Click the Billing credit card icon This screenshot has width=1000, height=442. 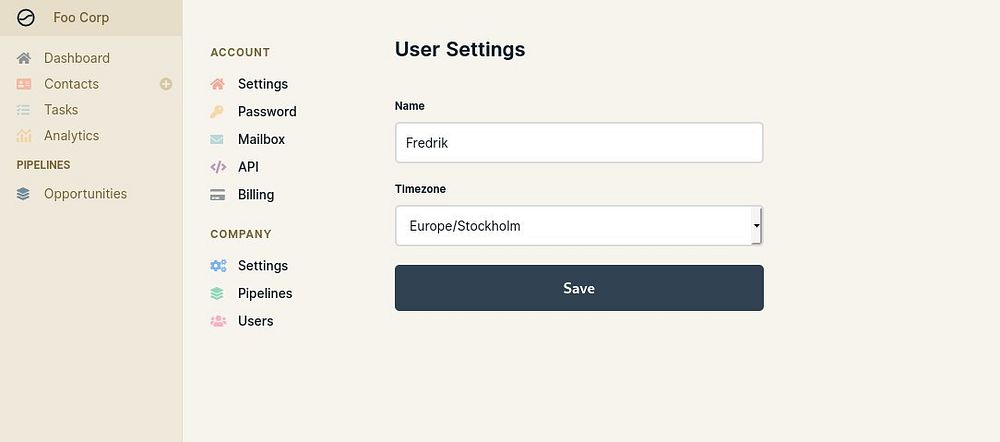point(218,195)
